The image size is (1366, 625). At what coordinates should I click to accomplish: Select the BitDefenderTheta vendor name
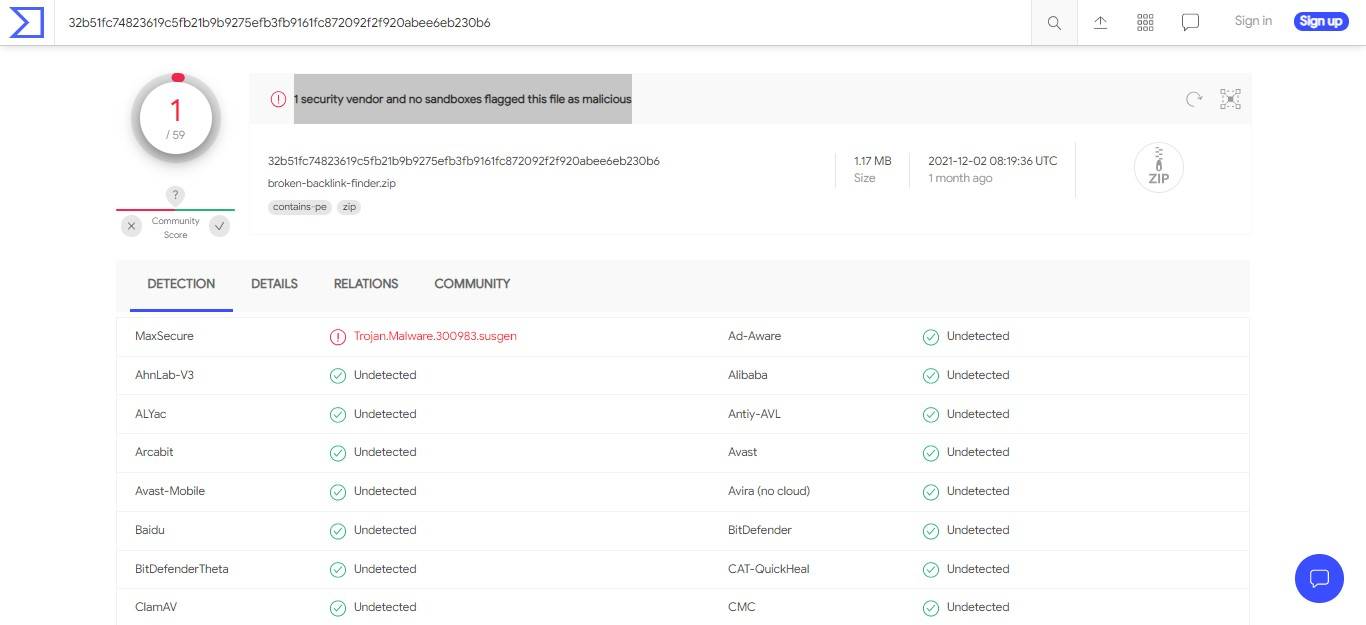pos(182,569)
